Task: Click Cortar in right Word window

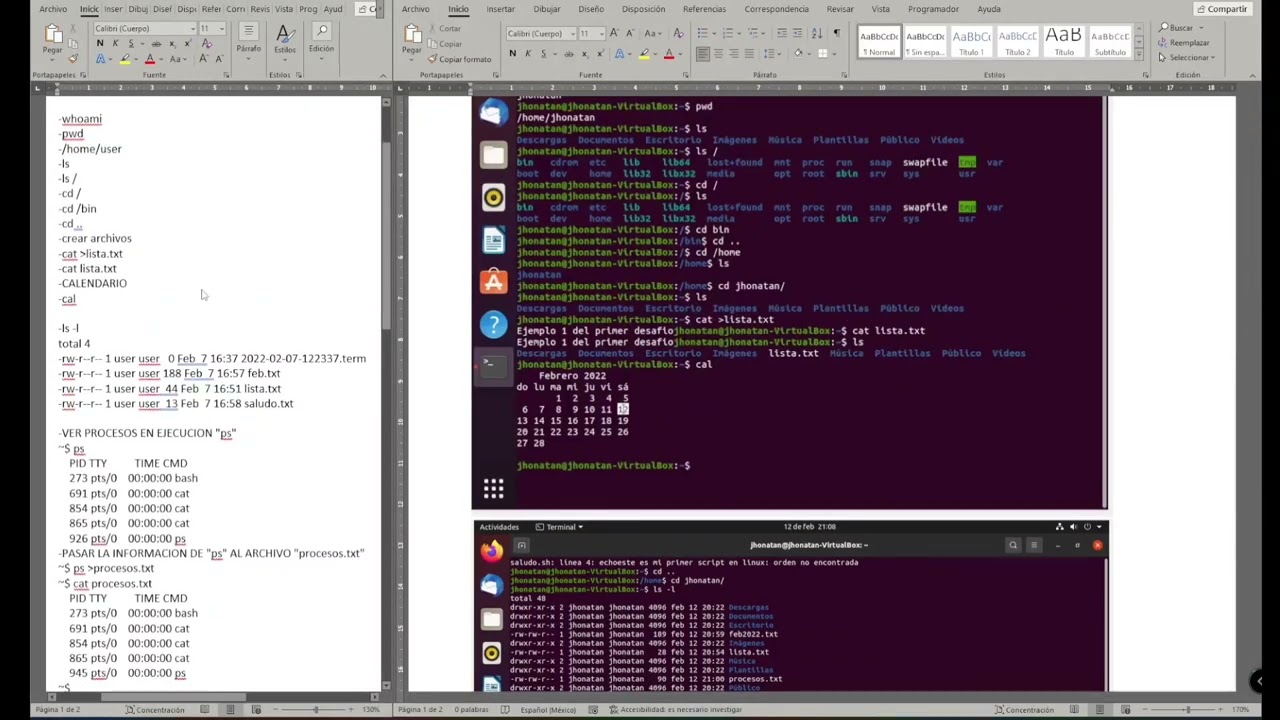Action: point(445,28)
